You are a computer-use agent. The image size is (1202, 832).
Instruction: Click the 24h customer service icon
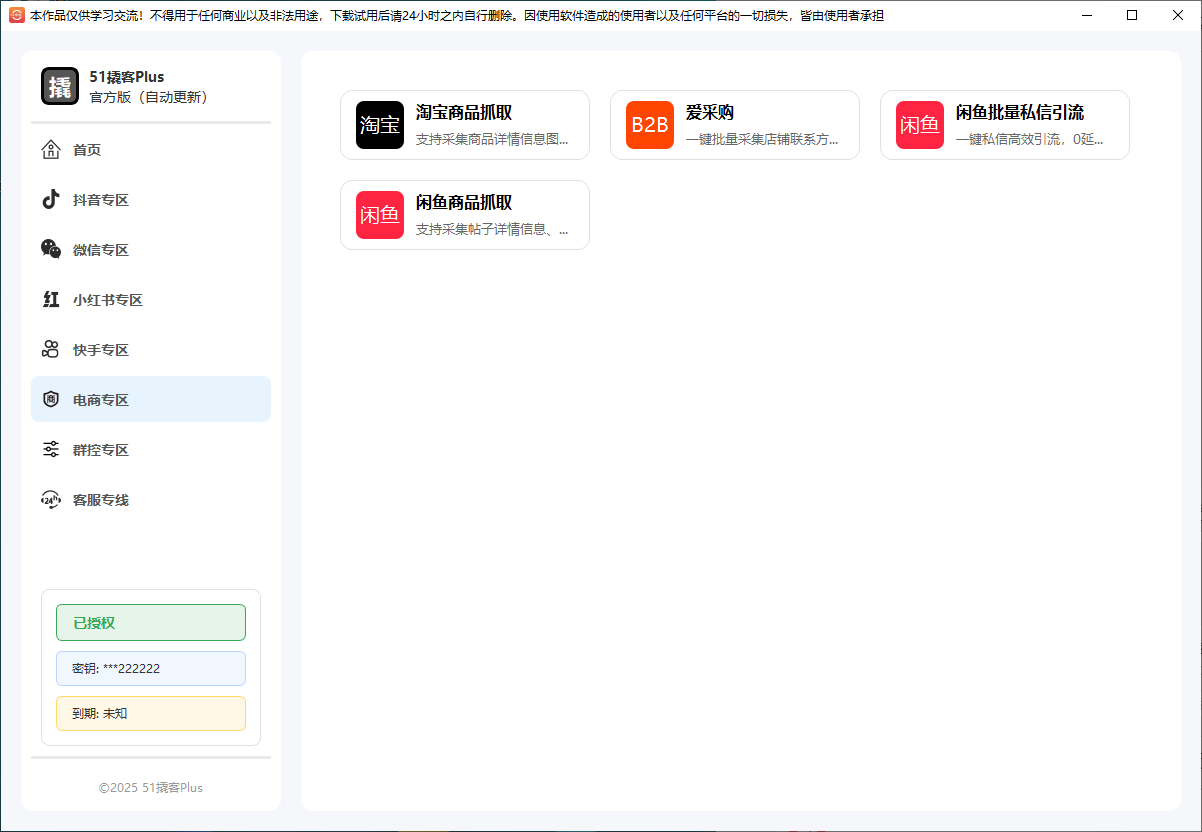51,500
